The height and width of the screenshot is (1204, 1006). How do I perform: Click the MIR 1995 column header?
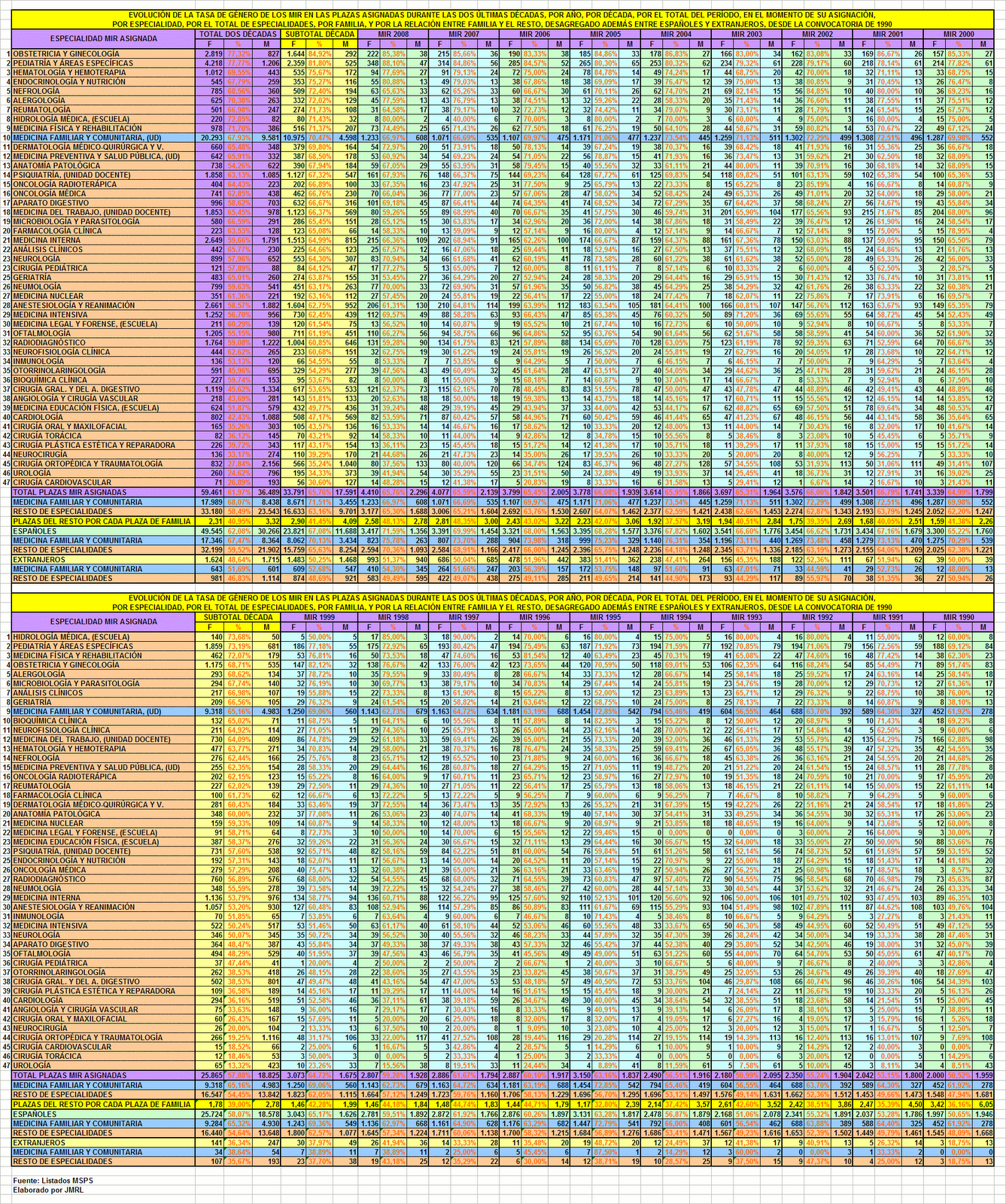tap(606, 617)
